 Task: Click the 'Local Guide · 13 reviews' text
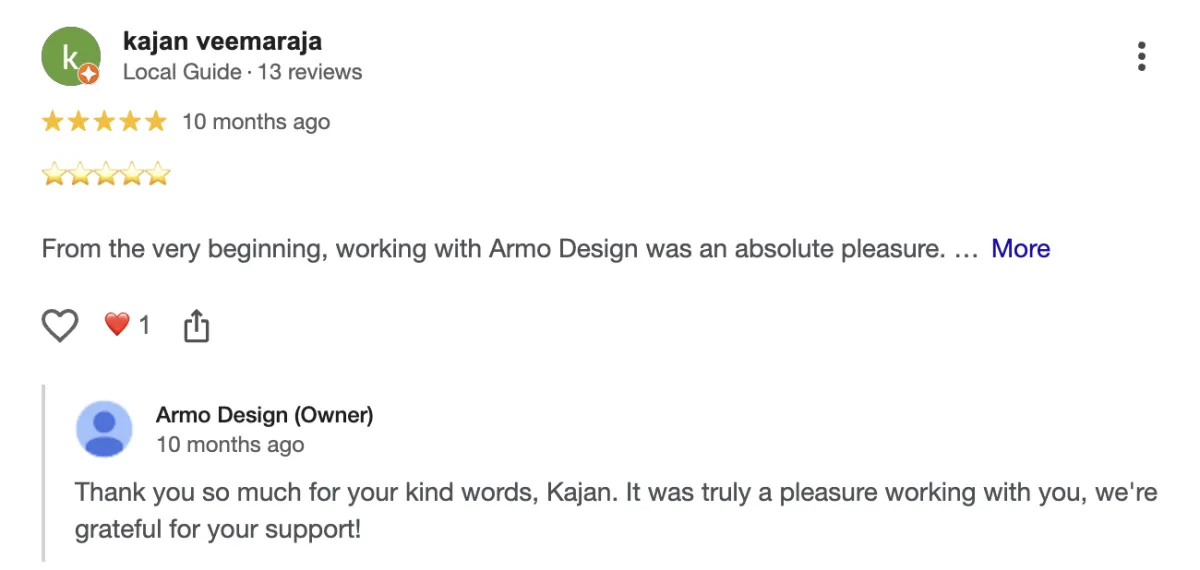242,72
